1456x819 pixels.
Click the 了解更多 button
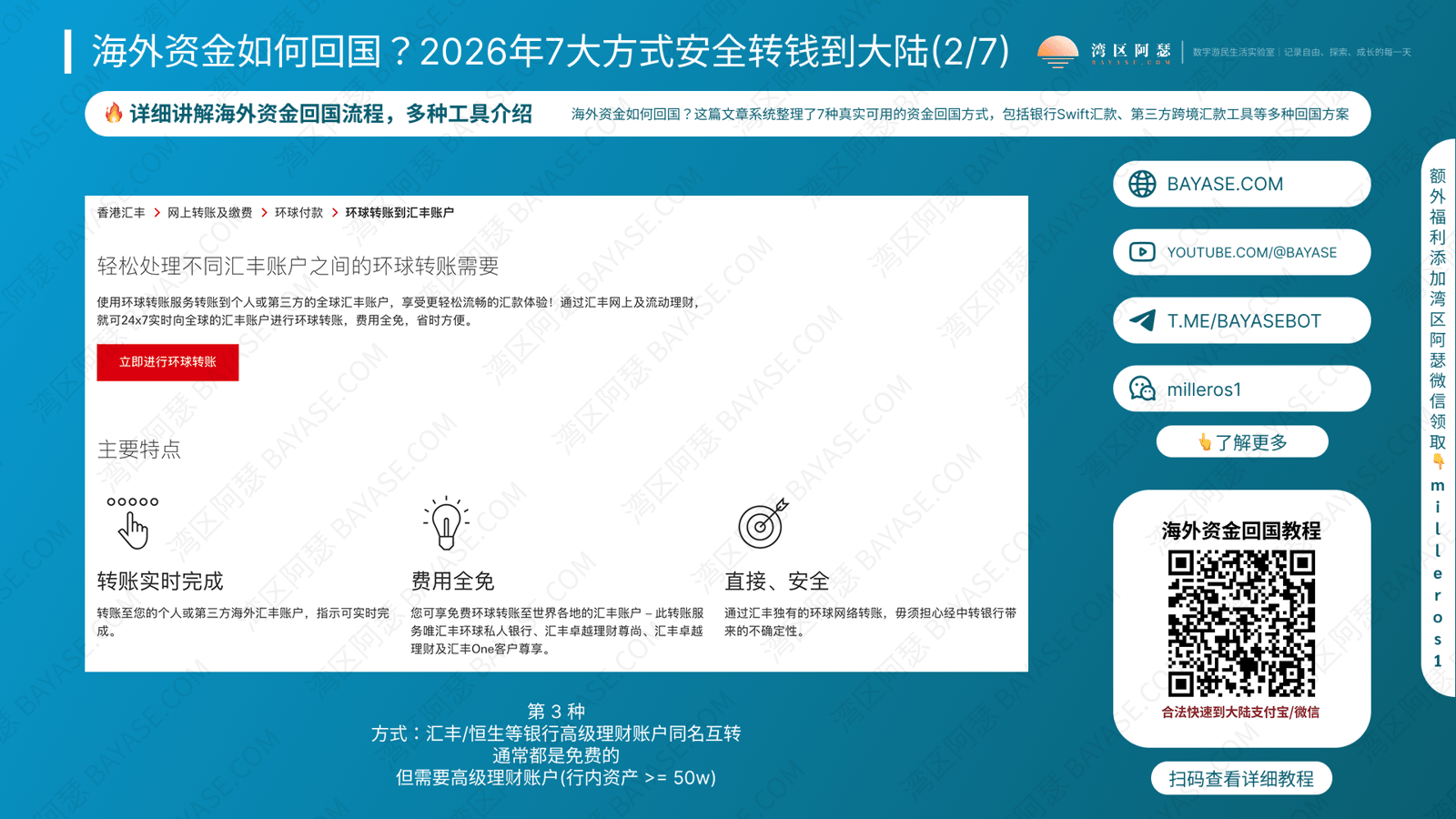pyautogui.click(x=1241, y=442)
